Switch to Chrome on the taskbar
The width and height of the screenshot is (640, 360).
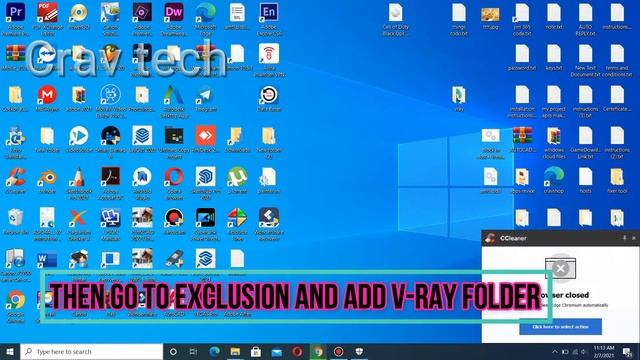318,351
